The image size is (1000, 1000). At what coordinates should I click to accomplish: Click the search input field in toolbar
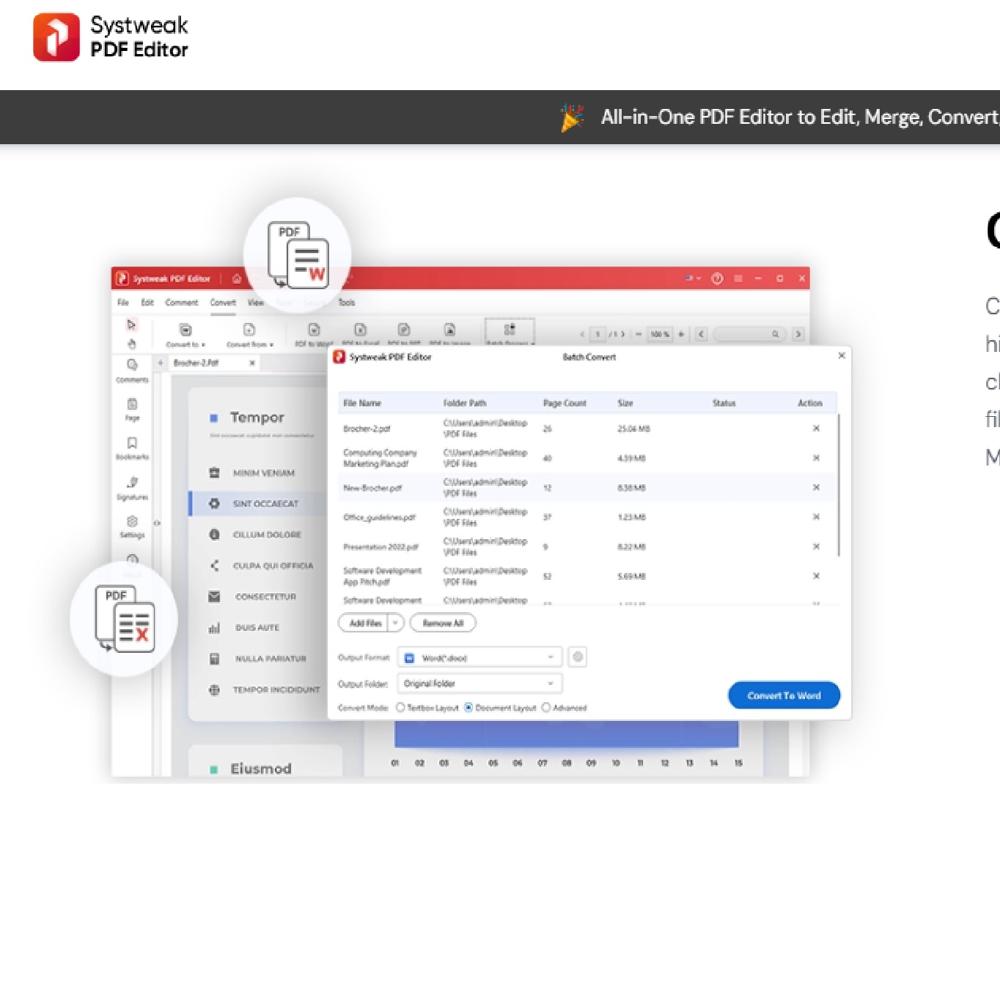tap(749, 334)
